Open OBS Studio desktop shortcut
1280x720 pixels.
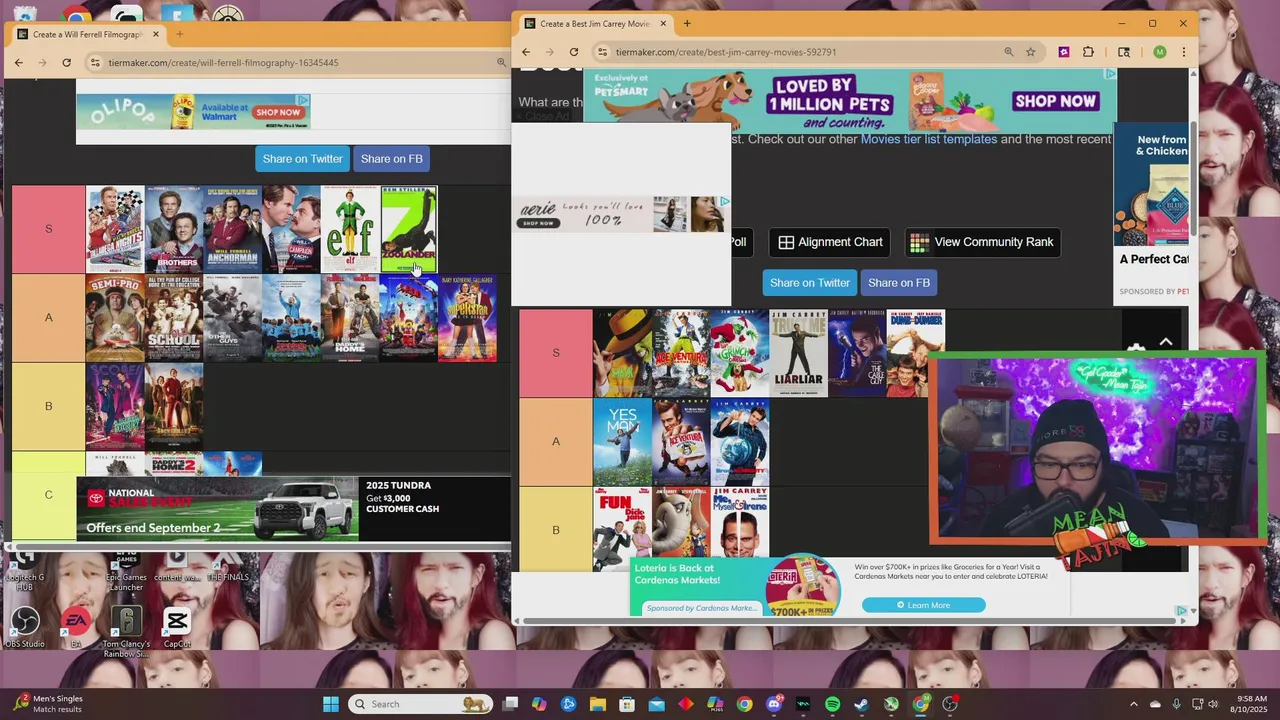(24, 628)
